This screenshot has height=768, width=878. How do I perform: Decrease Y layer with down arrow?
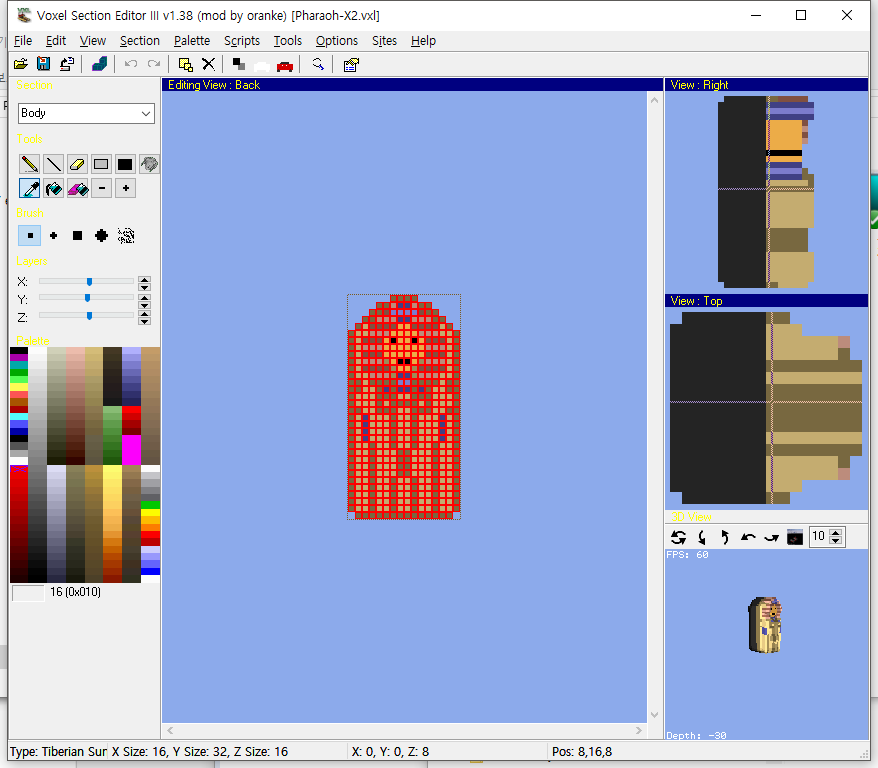tap(144, 305)
